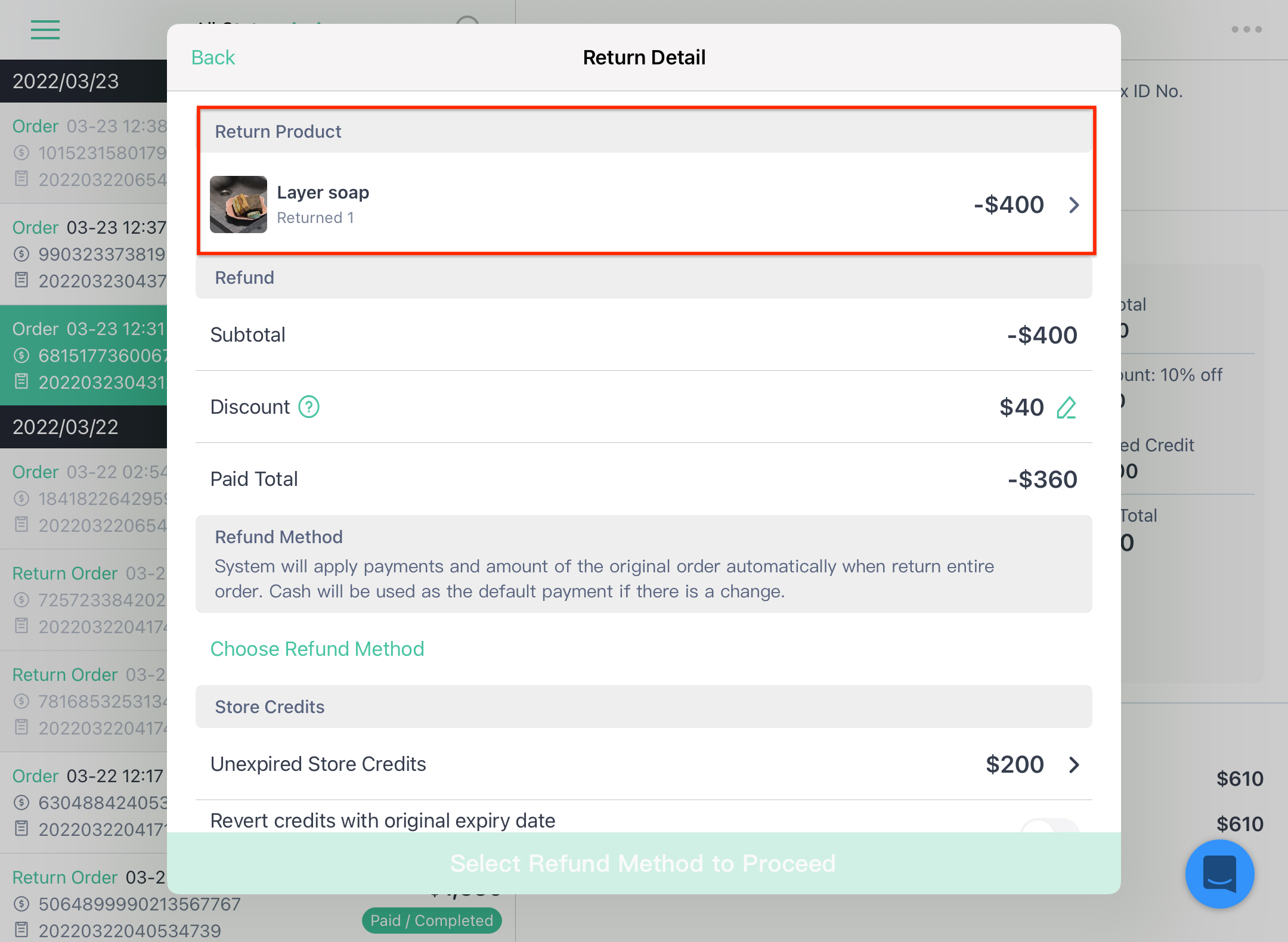The height and width of the screenshot is (942, 1288).
Task: Select the Order 03-23 12:37 entry
Action: coord(83,255)
